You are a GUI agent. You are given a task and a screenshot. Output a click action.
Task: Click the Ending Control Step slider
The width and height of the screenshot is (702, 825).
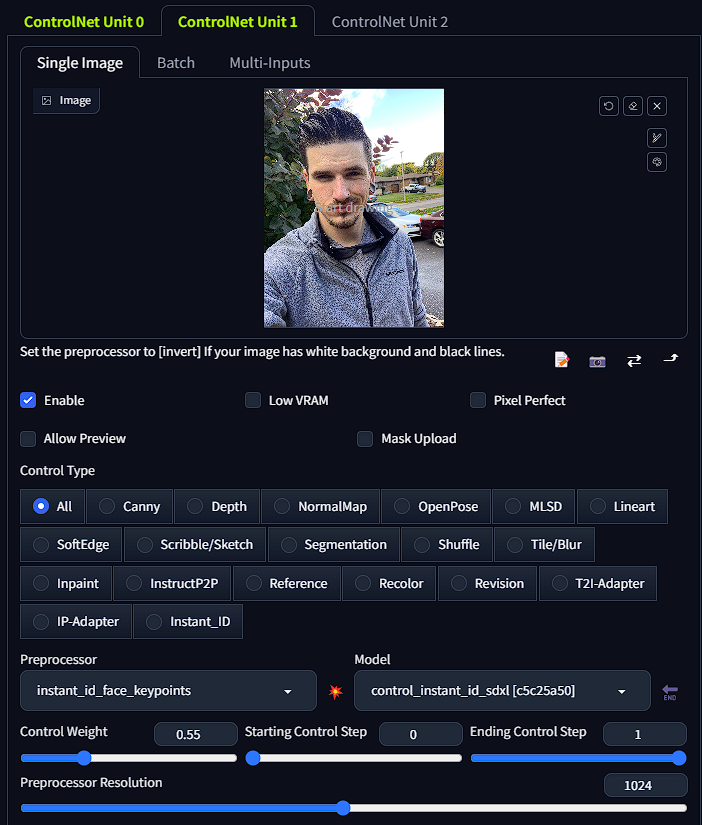(579, 758)
